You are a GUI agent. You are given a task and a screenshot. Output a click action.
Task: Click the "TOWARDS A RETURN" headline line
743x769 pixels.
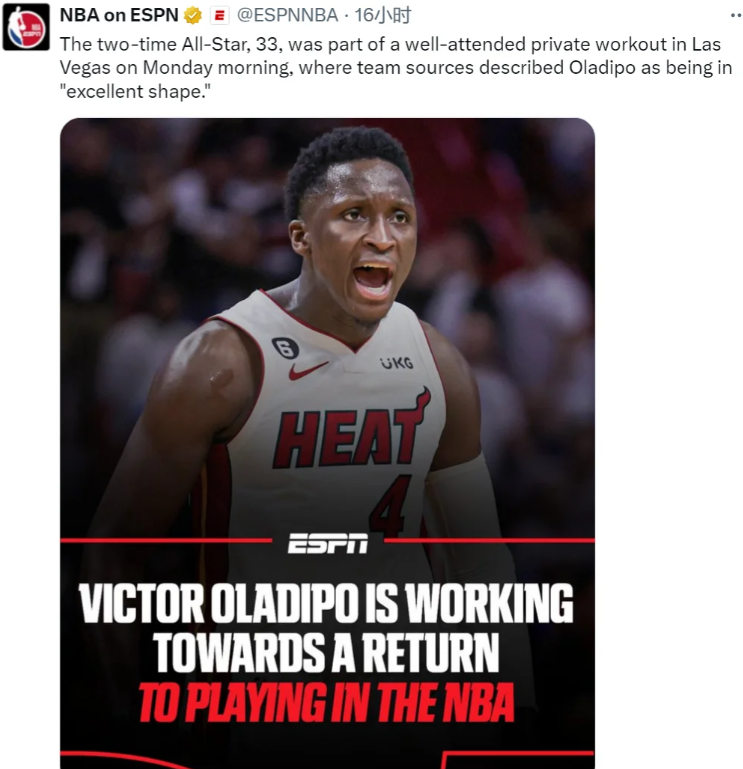pos(326,652)
